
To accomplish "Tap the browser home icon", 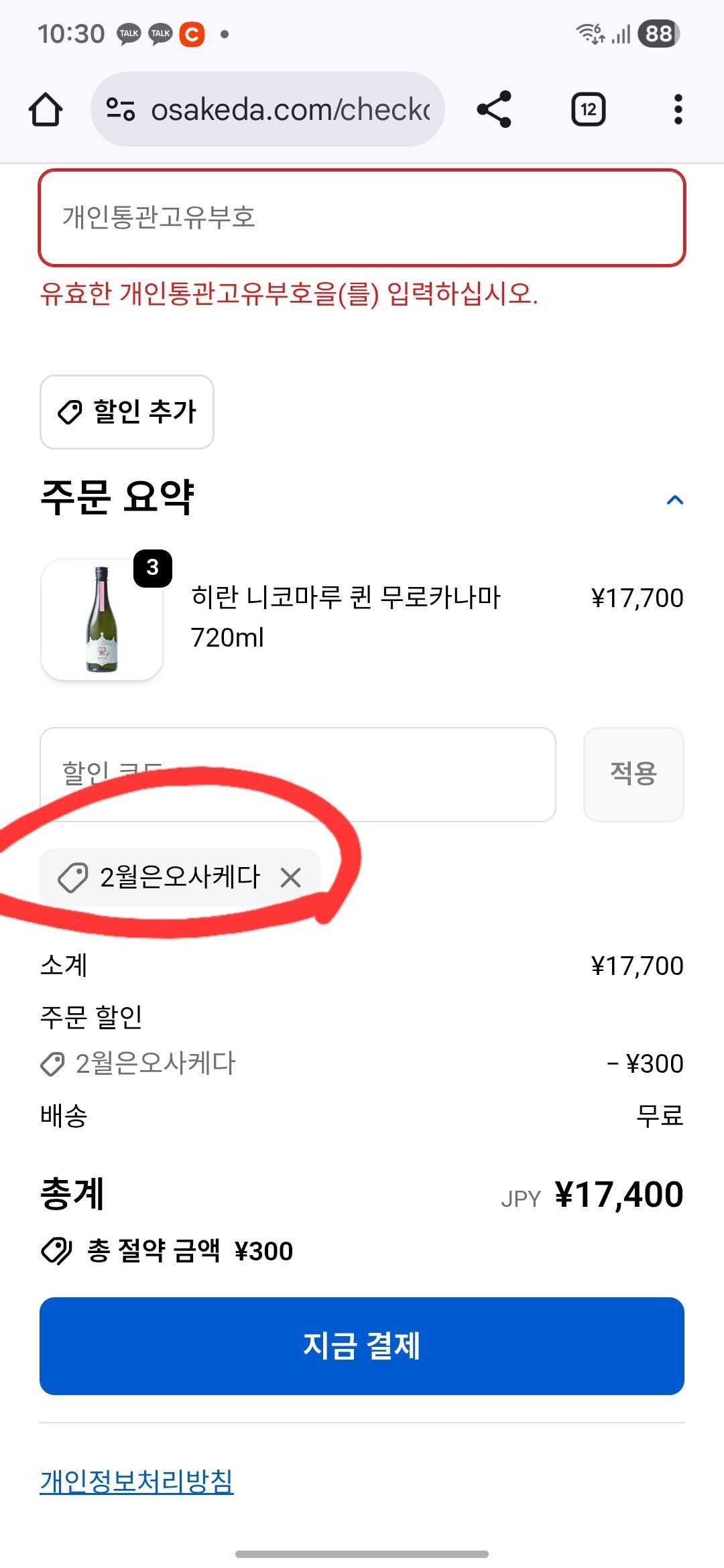I will click(x=46, y=109).
